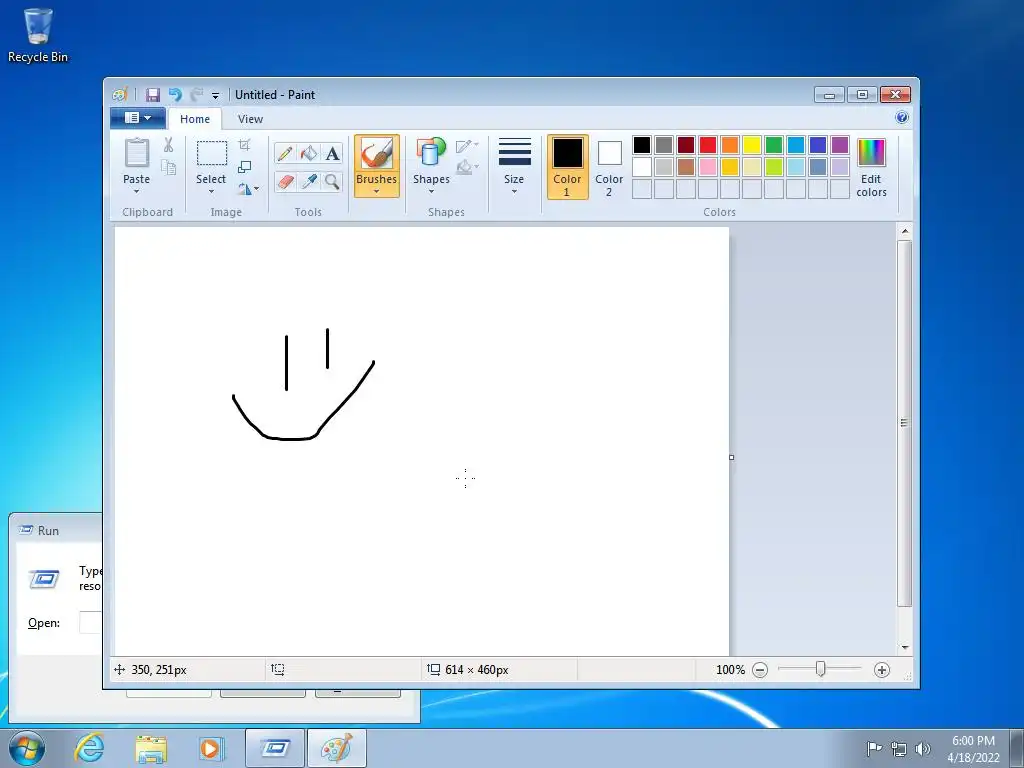Pick the black color swatch
This screenshot has height=768, width=1024.
pyautogui.click(x=642, y=144)
